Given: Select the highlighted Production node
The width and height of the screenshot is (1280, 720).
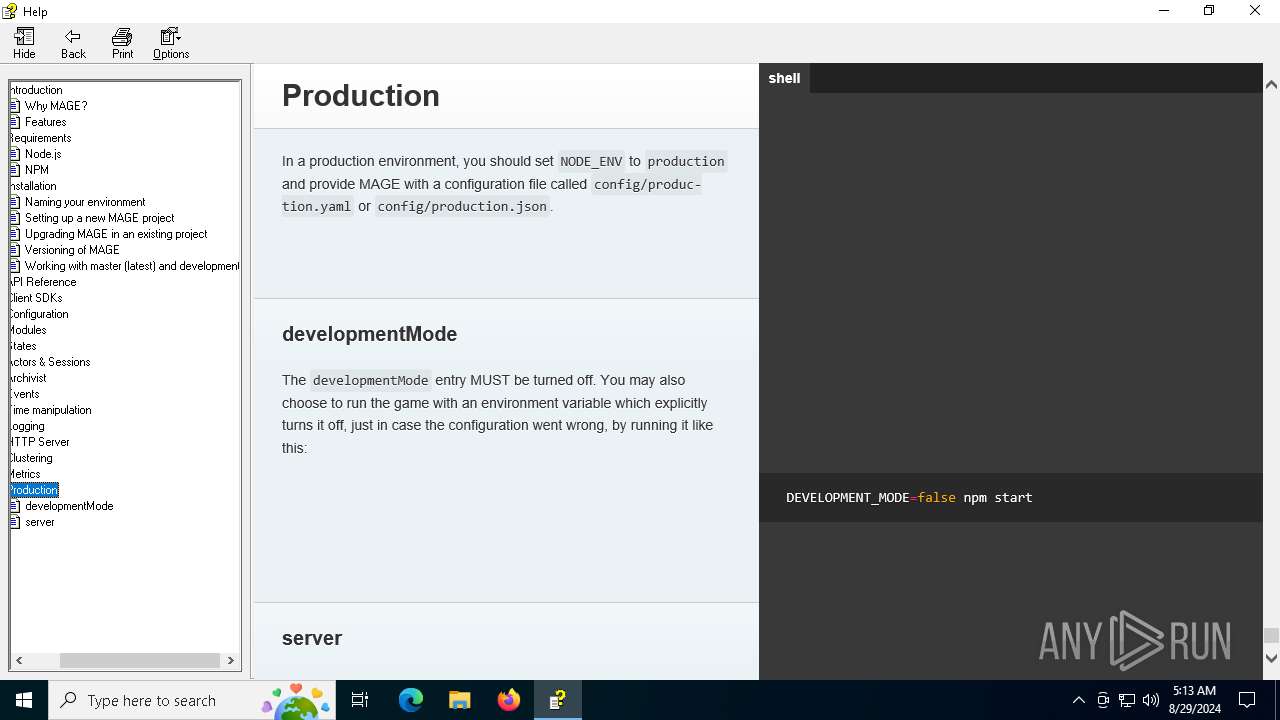Looking at the screenshot, I should point(34,490).
